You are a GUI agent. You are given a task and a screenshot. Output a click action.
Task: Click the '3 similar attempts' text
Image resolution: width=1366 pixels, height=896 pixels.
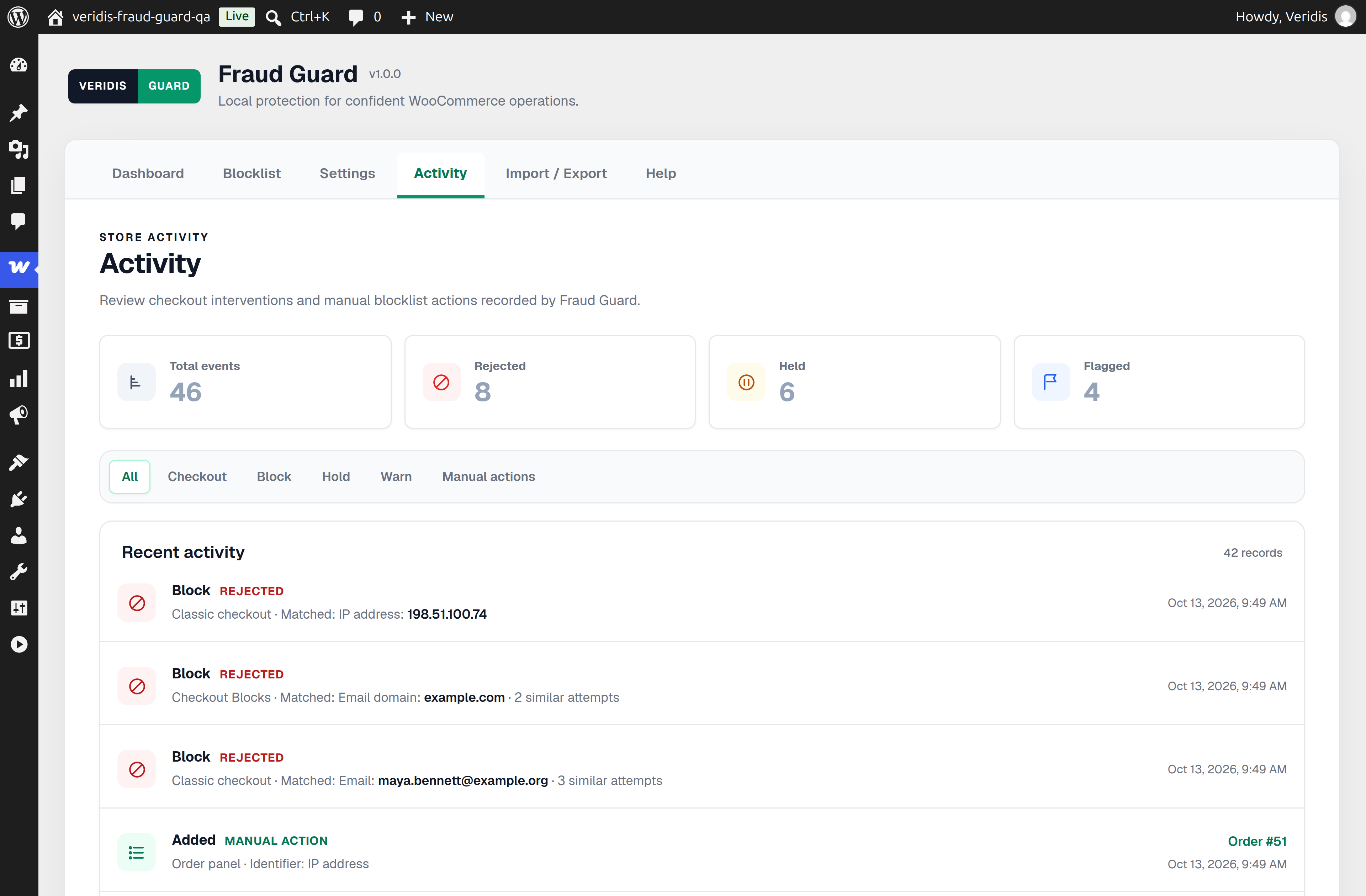click(x=609, y=781)
